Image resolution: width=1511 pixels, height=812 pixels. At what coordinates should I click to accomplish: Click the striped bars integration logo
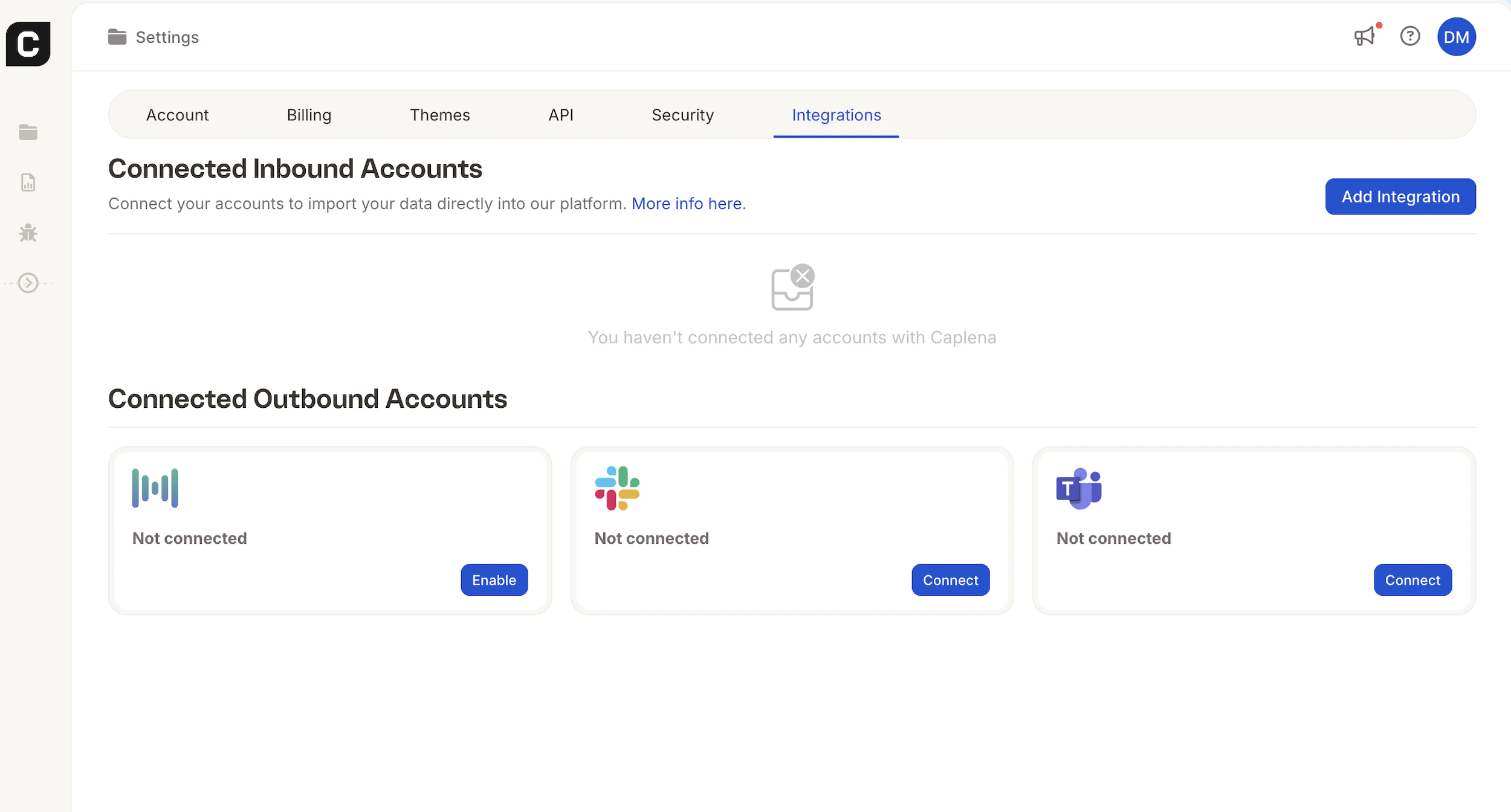pos(155,488)
